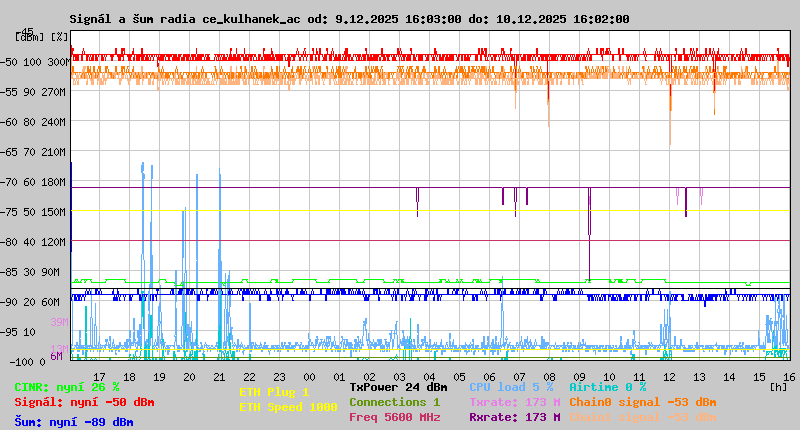Click the hour label '17' on time axis
The width and height of the screenshot is (800, 430).
click(x=99, y=377)
